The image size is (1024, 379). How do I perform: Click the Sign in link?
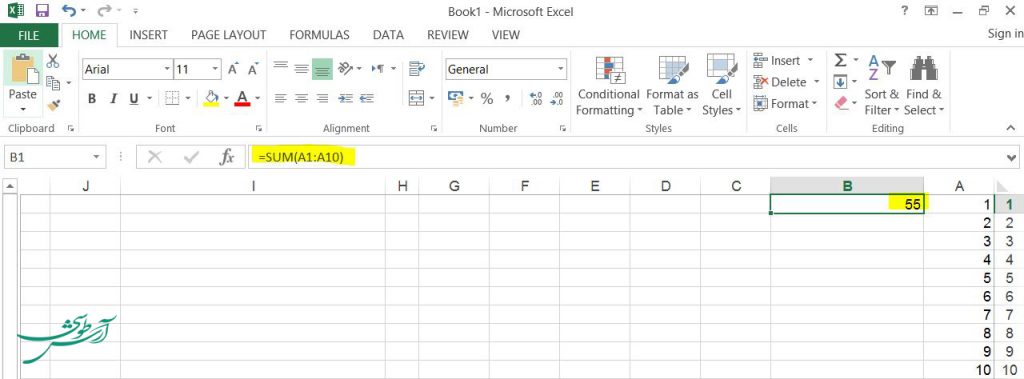click(1005, 34)
